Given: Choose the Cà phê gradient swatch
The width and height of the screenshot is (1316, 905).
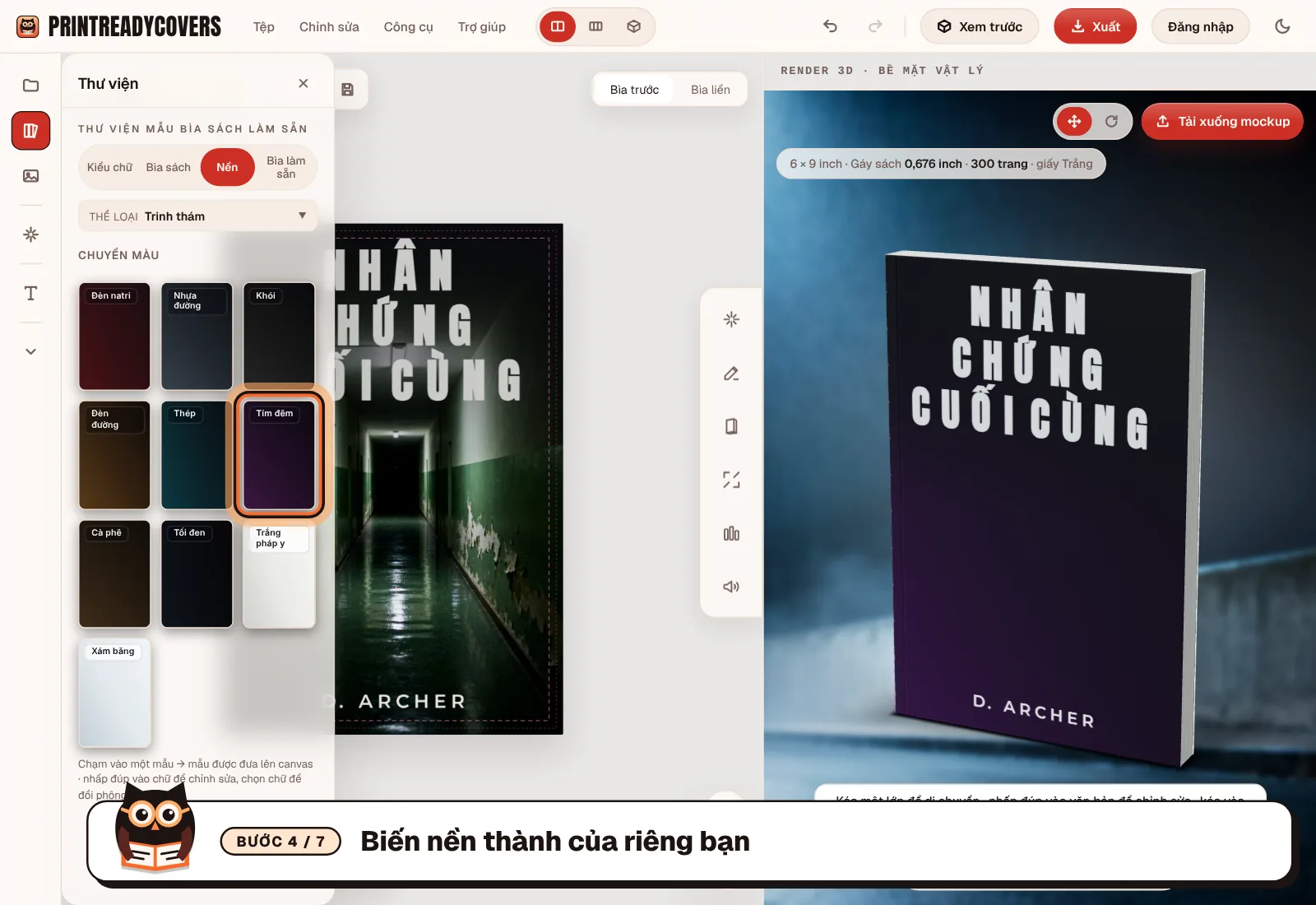Looking at the screenshot, I should tap(114, 573).
